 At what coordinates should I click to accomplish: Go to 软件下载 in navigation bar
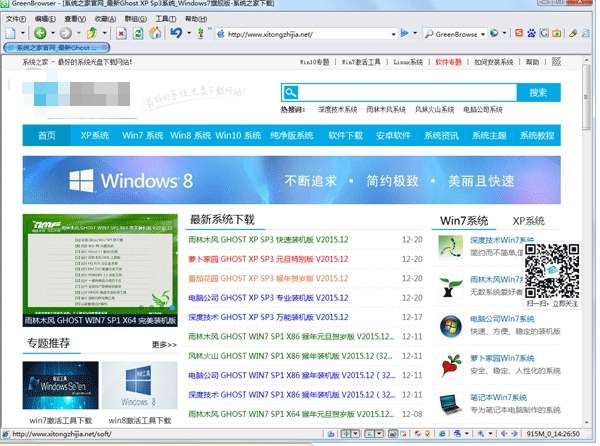(346, 135)
